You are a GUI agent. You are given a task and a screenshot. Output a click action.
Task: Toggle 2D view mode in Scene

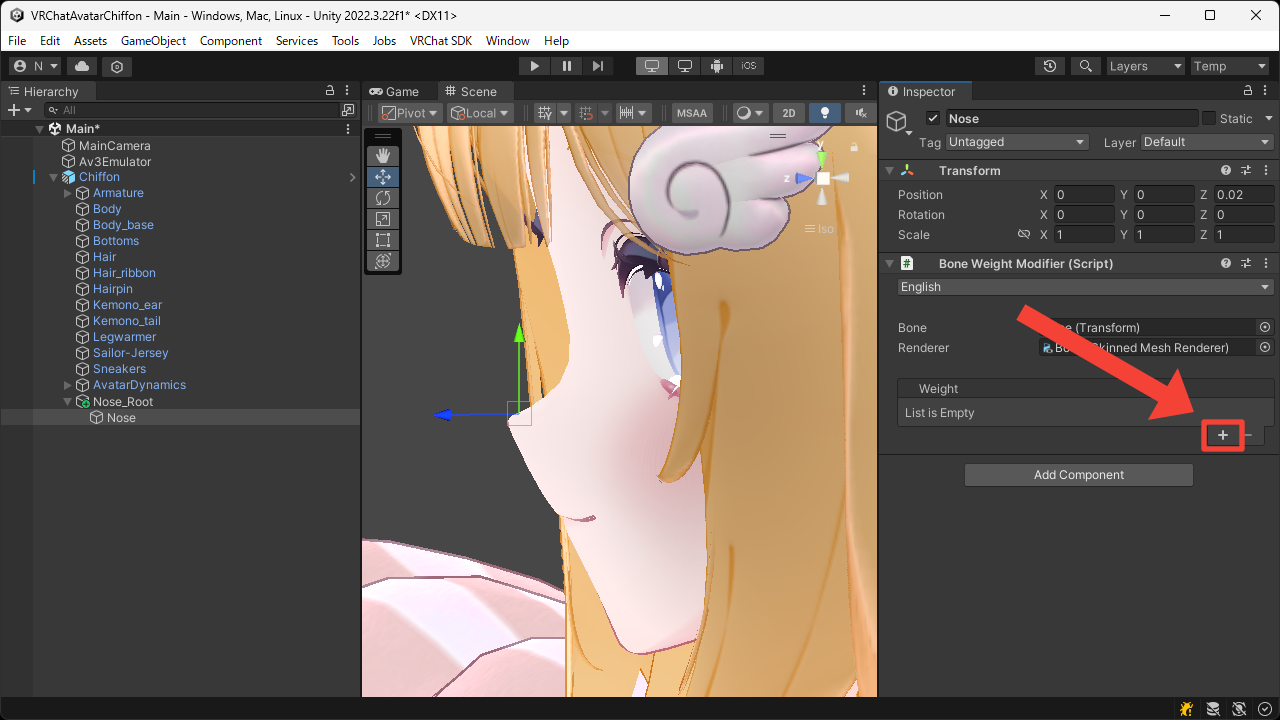[788, 112]
